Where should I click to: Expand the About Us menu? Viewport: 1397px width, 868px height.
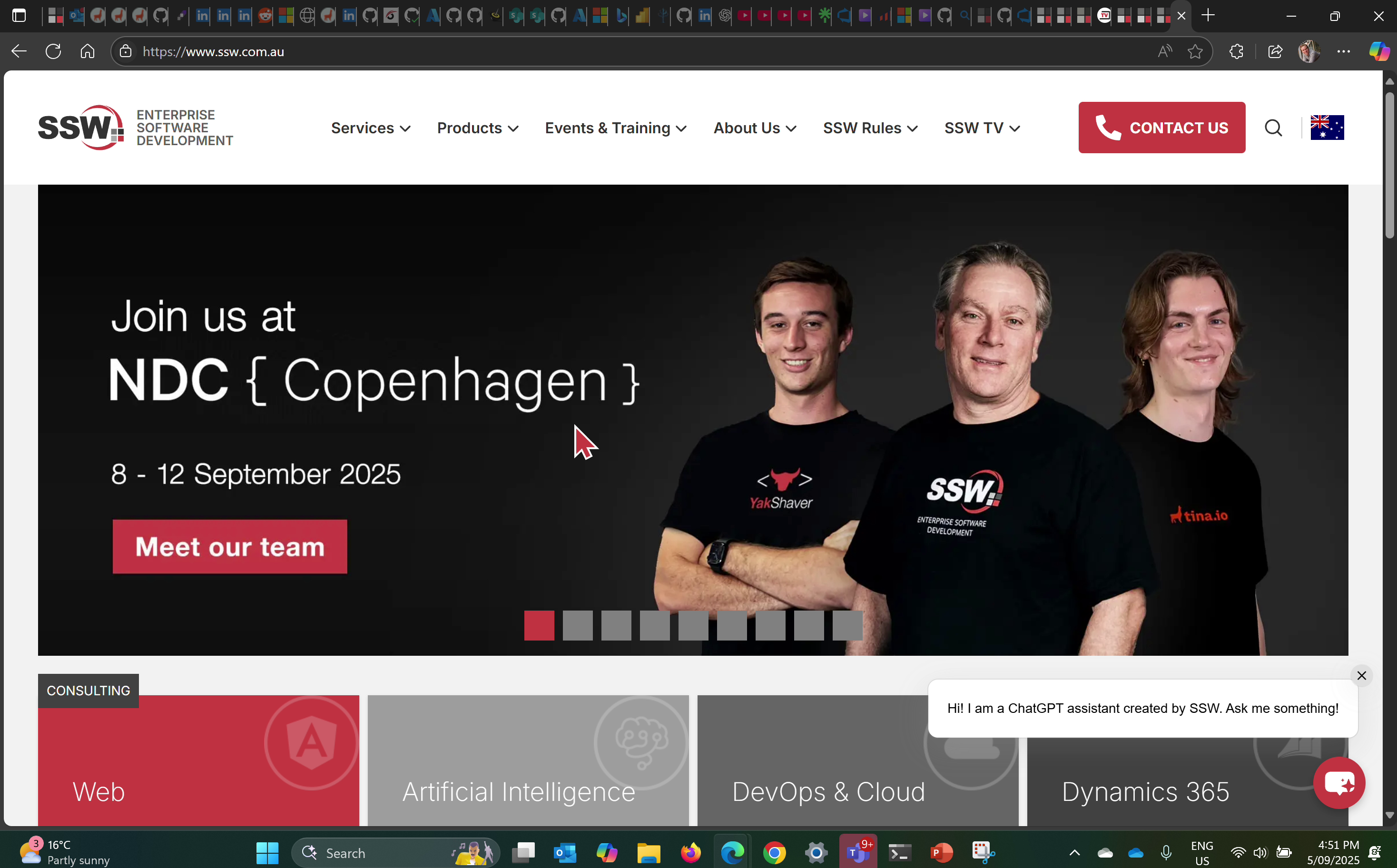(x=755, y=128)
